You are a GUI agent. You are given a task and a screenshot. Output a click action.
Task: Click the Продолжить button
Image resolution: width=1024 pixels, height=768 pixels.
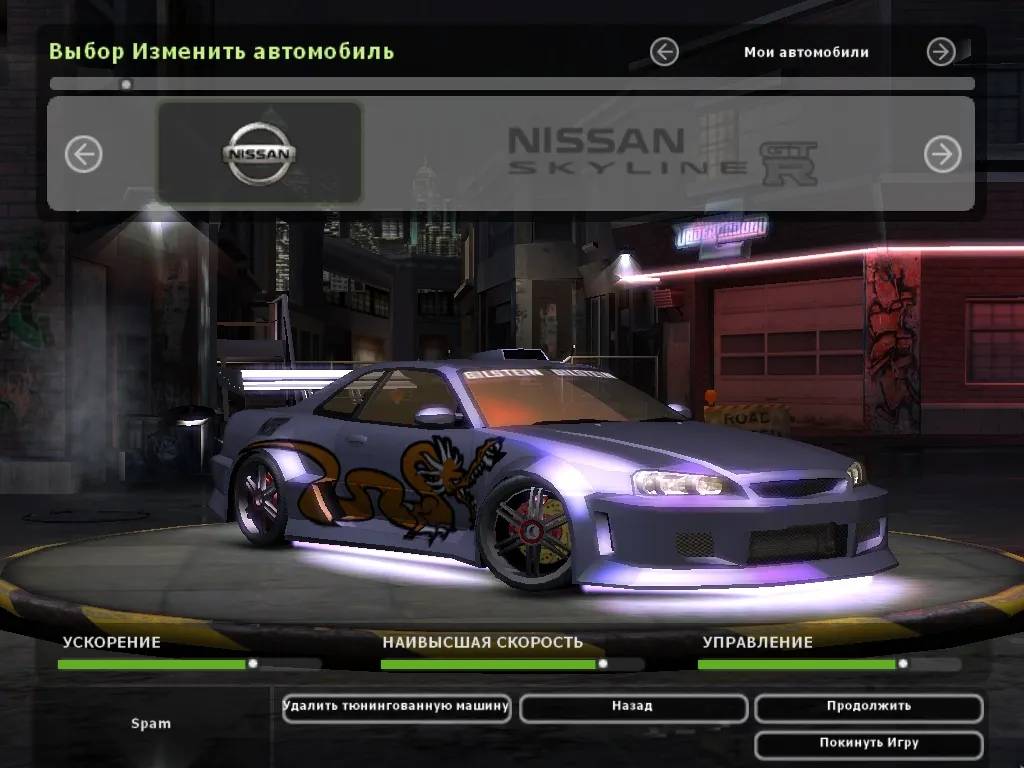[869, 708]
